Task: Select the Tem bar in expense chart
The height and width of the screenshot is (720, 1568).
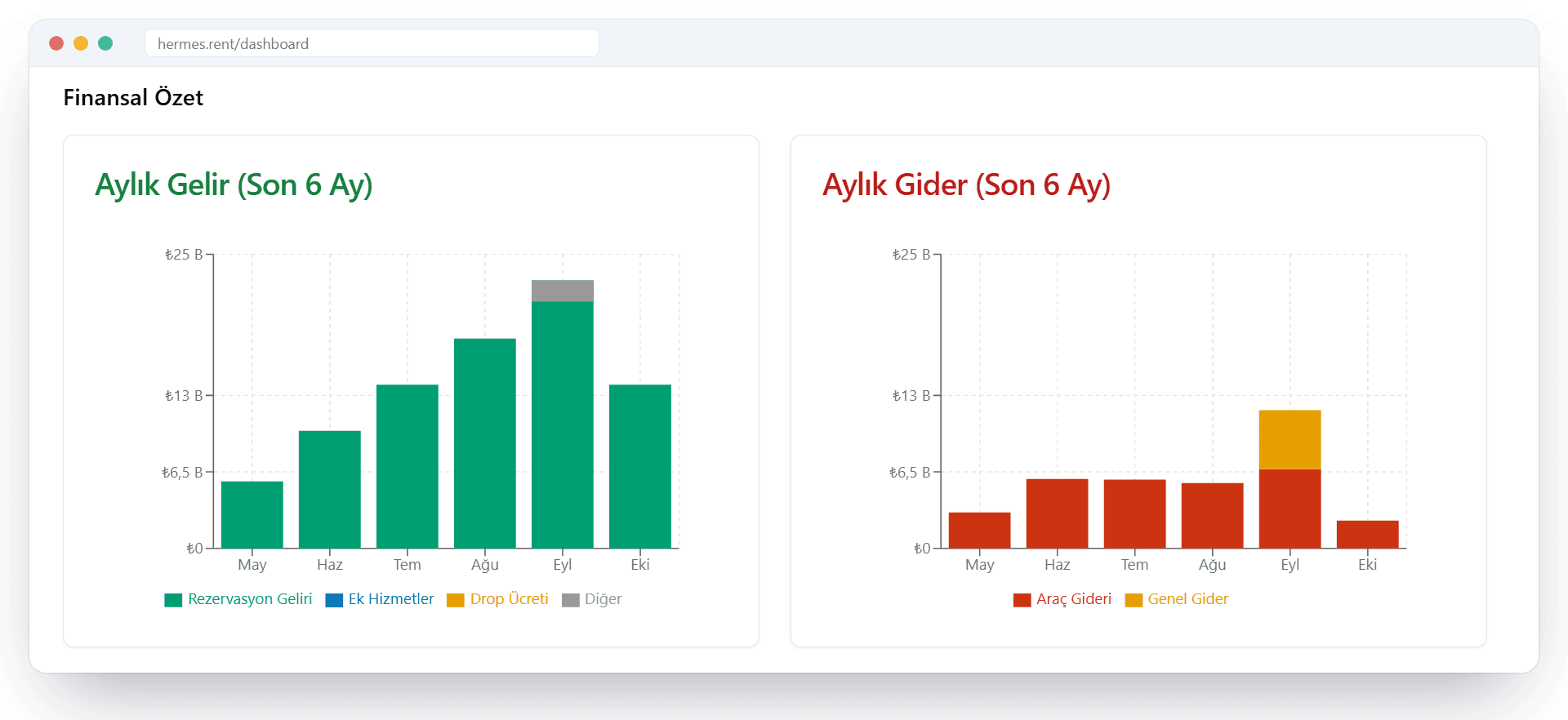Action: click(1135, 514)
